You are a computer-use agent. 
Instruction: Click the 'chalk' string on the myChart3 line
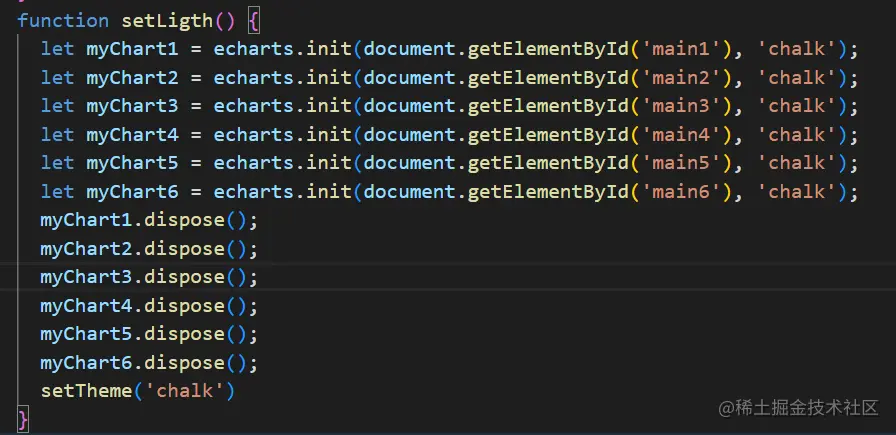[797, 107]
